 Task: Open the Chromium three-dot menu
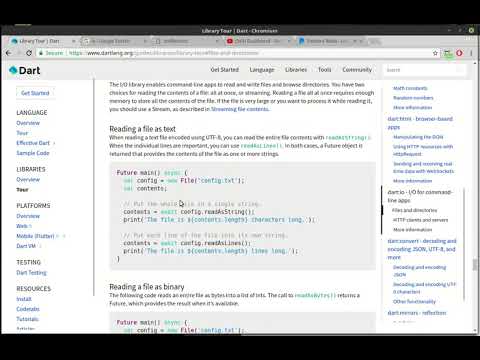(471, 53)
